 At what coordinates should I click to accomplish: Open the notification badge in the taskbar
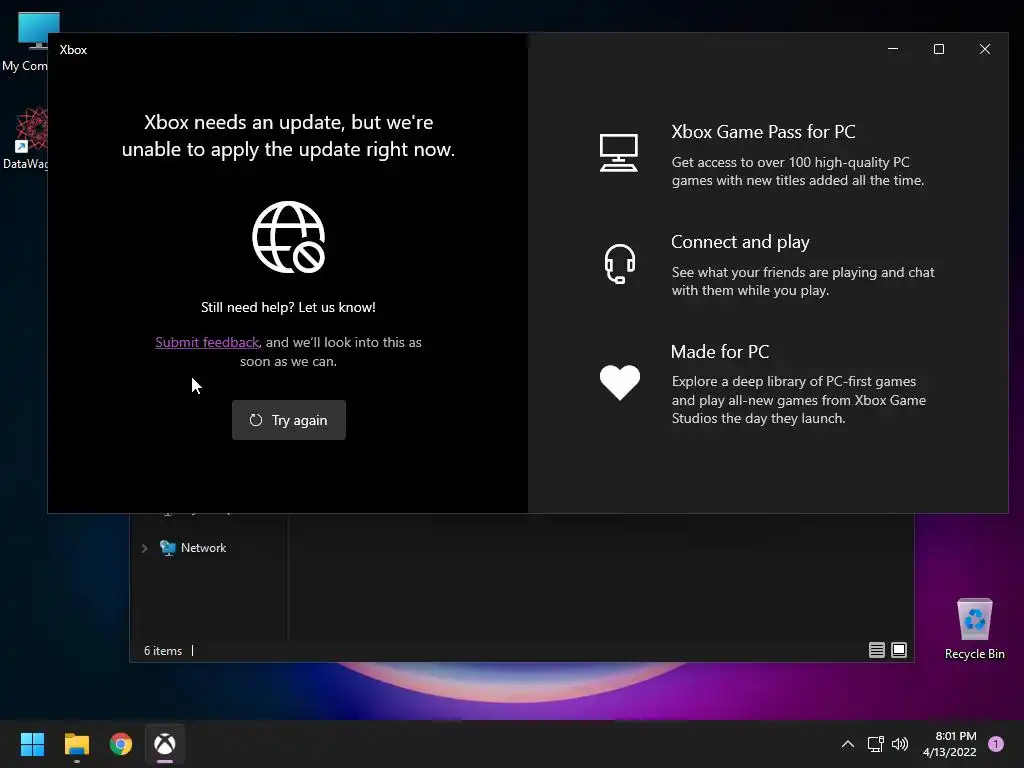point(995,744)
